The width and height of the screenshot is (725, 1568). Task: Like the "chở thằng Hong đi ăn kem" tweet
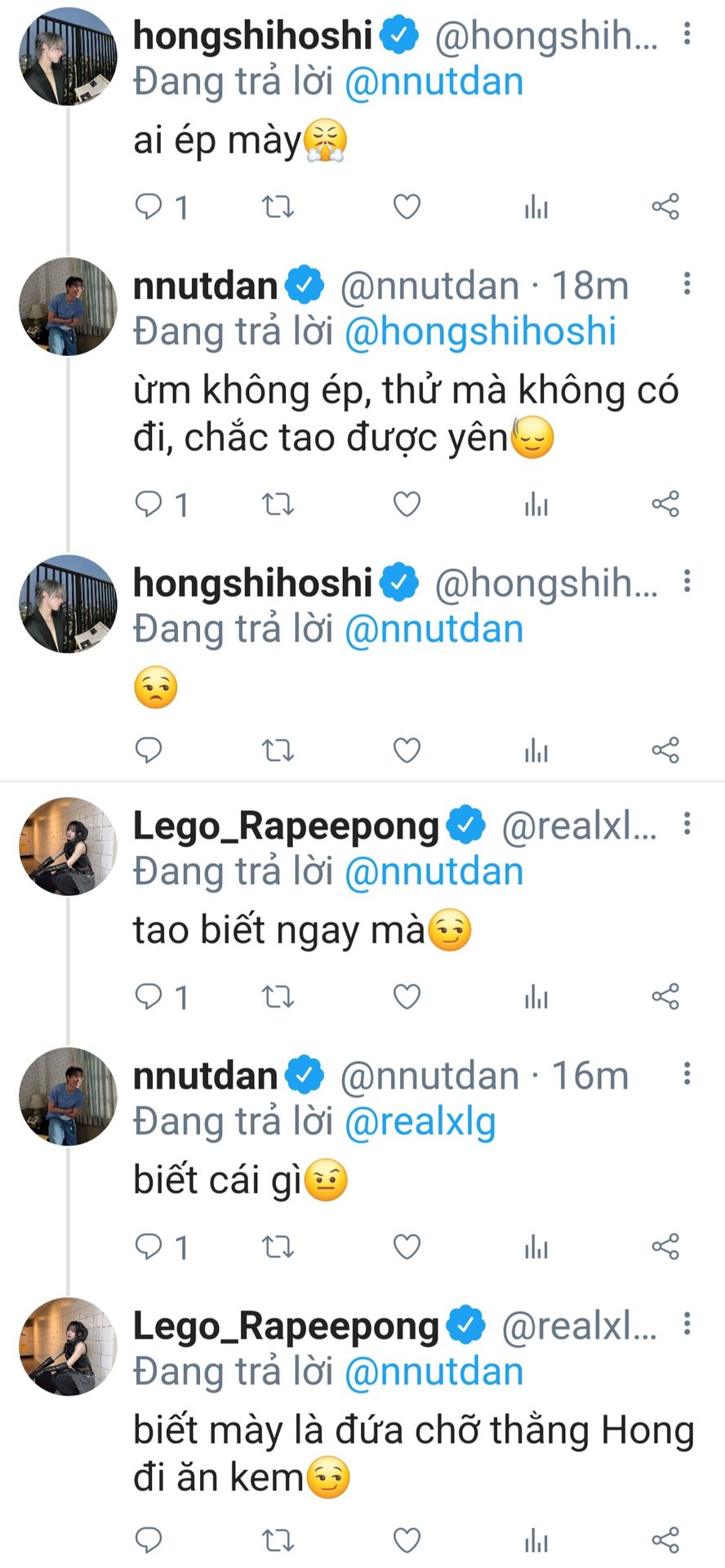pos(407,1540)
